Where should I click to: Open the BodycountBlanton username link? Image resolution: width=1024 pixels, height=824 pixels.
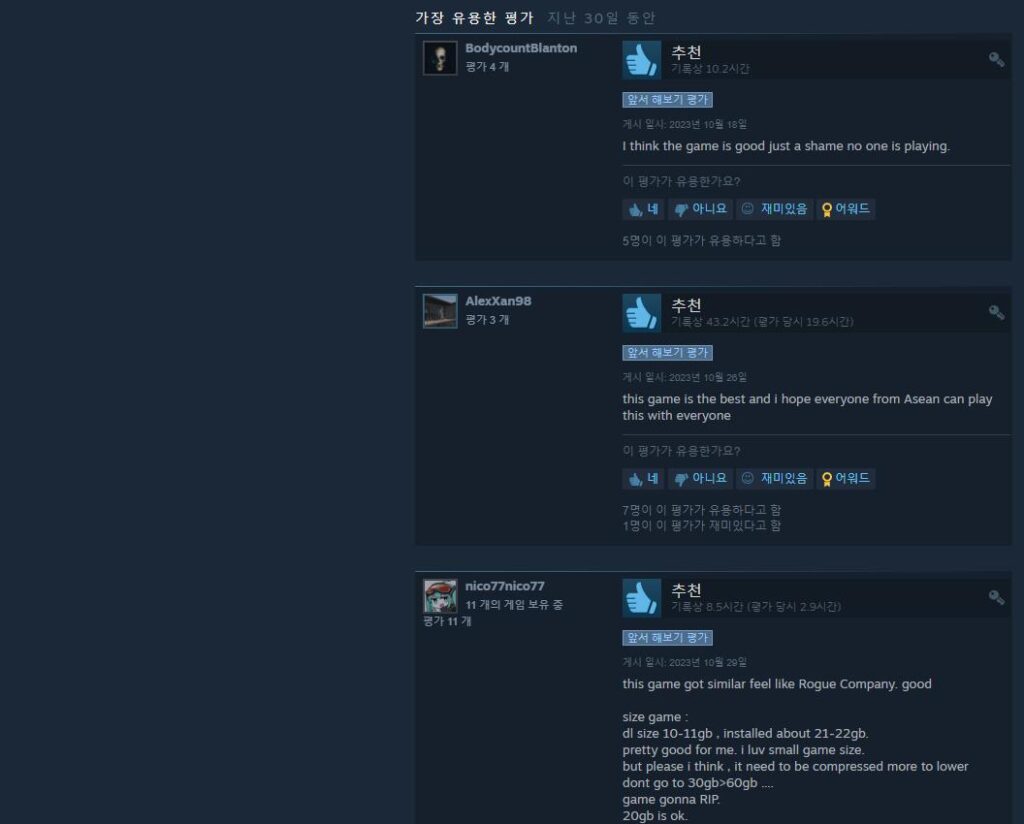tap(520, 48)
